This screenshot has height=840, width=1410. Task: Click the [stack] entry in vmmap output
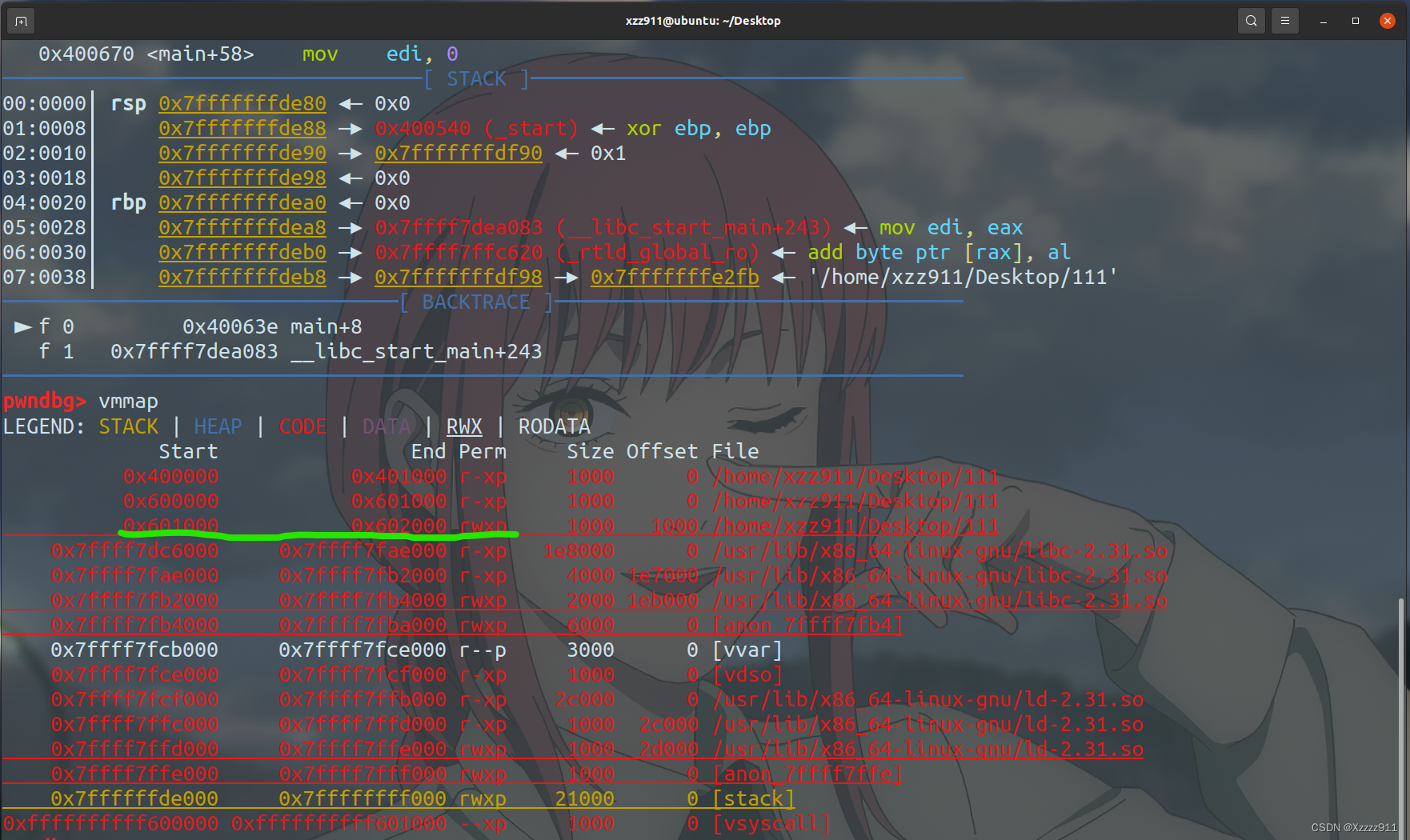[753, 799]
